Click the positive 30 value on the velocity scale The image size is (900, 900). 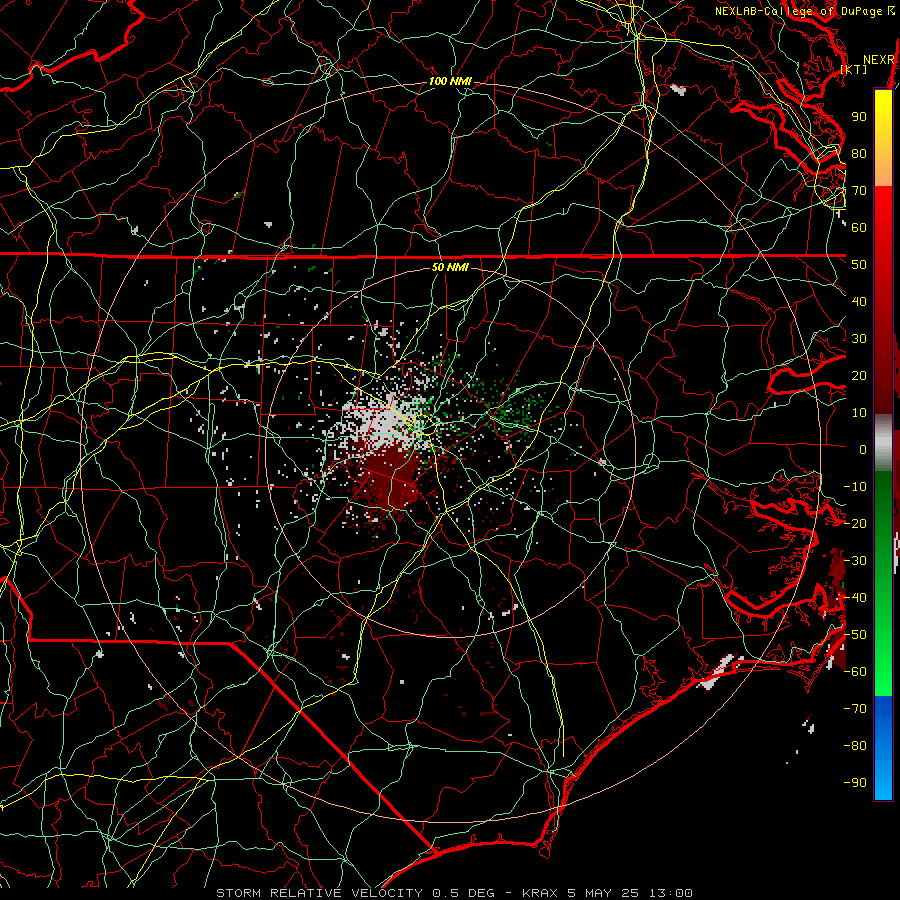point(859,339)
